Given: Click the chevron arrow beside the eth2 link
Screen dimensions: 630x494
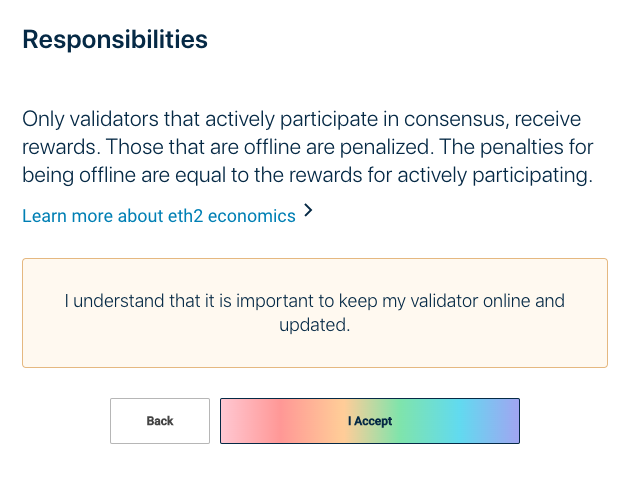Looking at the screenshot, I should coord(308,211).
